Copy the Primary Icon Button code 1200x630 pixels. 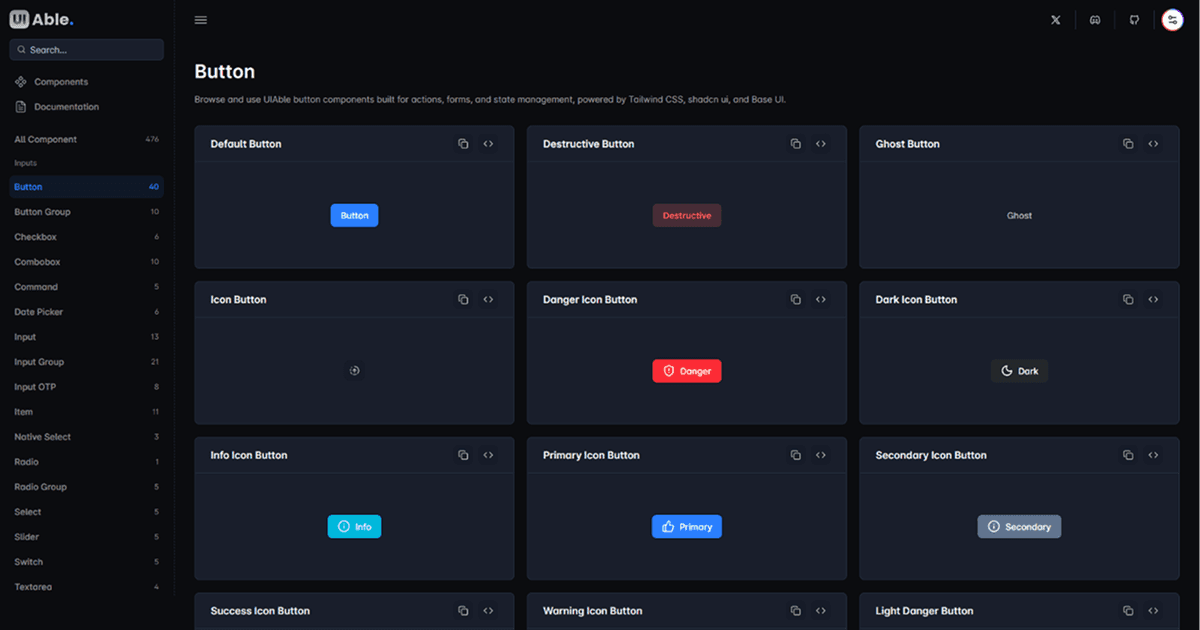[x=796, y=455]
